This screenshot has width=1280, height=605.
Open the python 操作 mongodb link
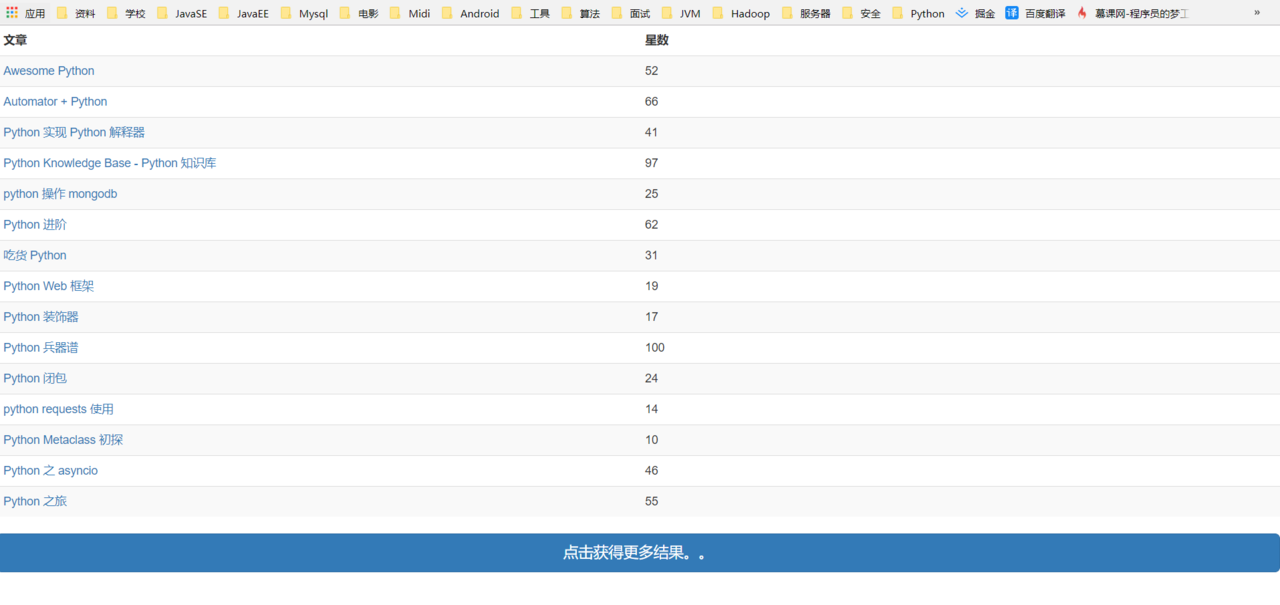click(60, 194)
